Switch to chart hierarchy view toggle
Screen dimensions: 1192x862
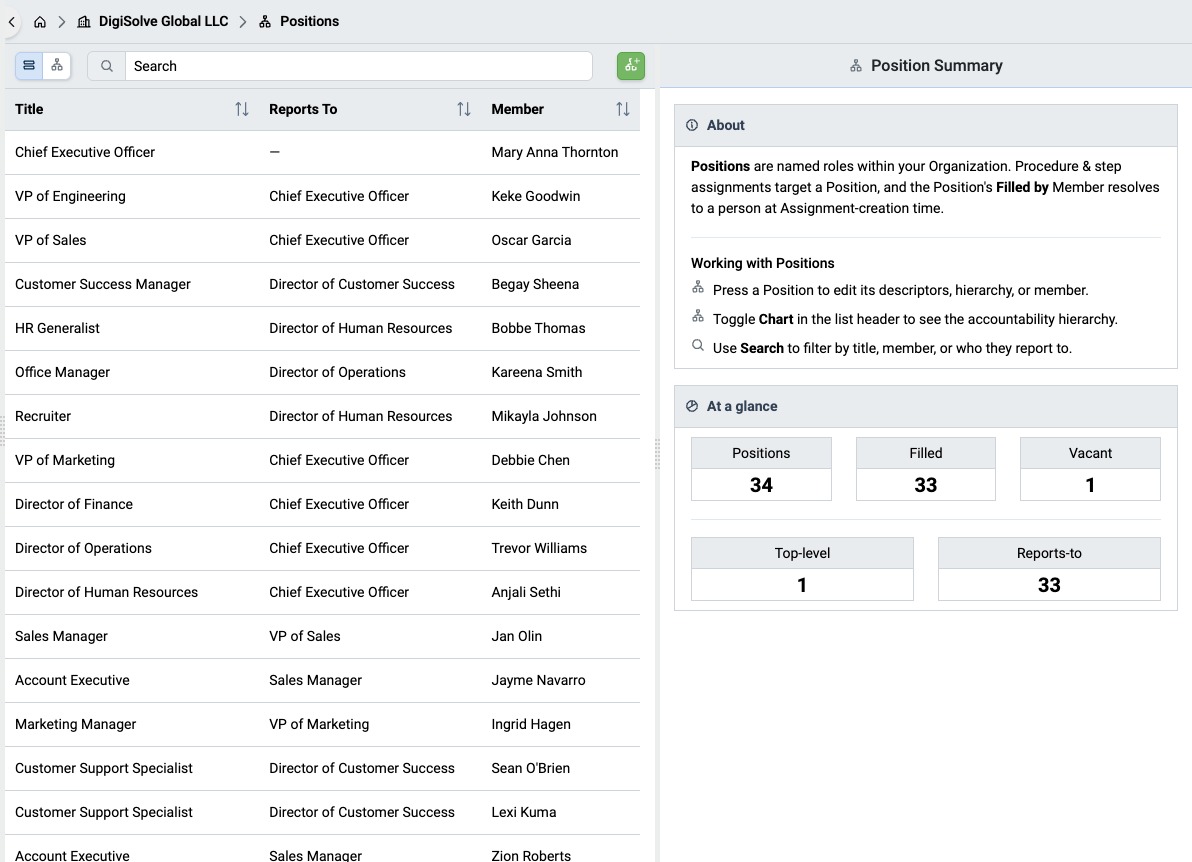(x=57, y=65)
